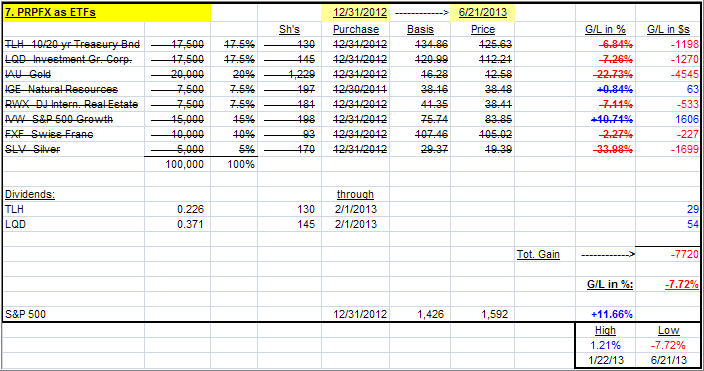This screenshot has width=704, height=371.
Task: Select the S&P 500 row label
Action: [x=25, y=314]
